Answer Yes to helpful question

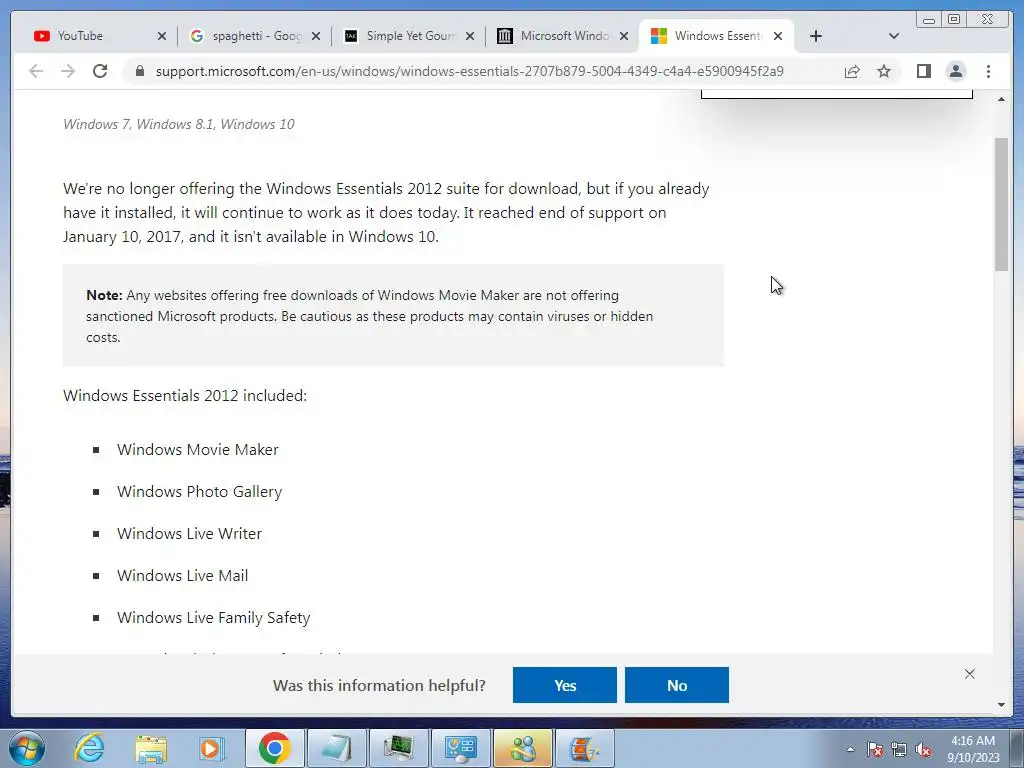565,685
